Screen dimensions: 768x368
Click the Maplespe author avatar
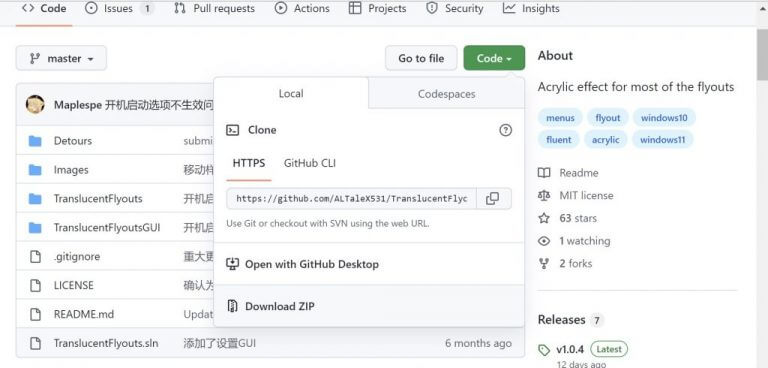click(x=35, y=104)
